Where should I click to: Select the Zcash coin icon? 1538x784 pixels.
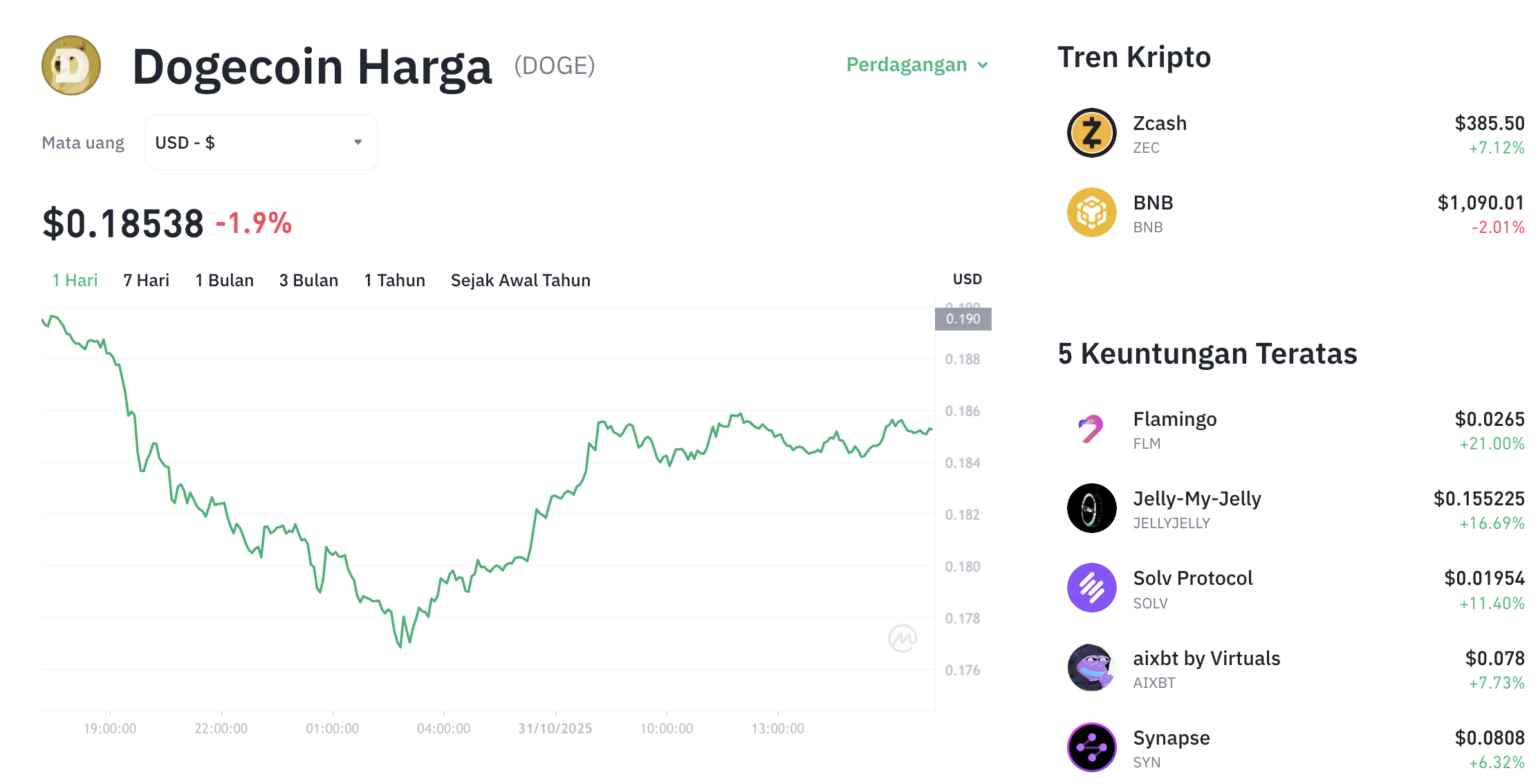point(1091,133)
